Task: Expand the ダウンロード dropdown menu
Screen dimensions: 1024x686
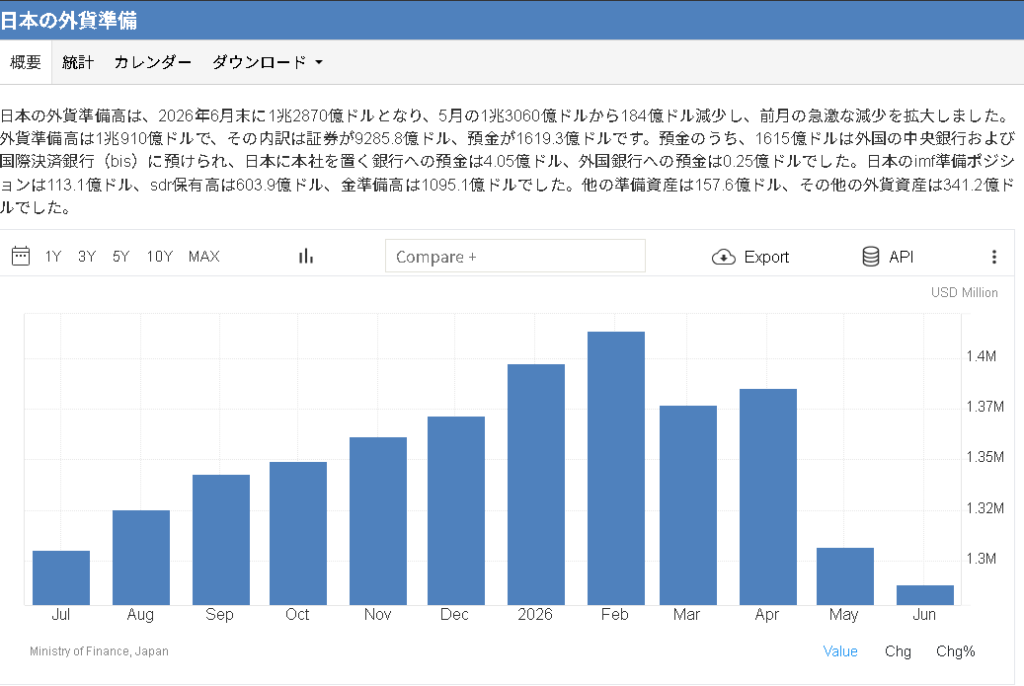Action: (x=268, y=62)
